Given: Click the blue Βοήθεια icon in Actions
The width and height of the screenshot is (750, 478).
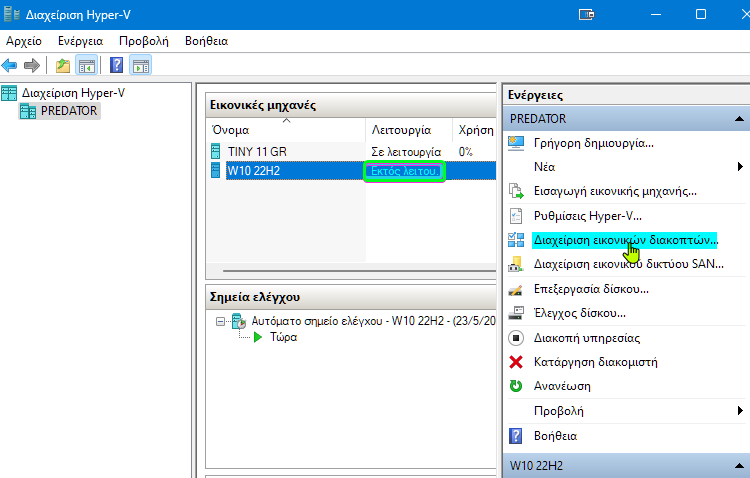Looking at the screenshot, I should point(516,435).
